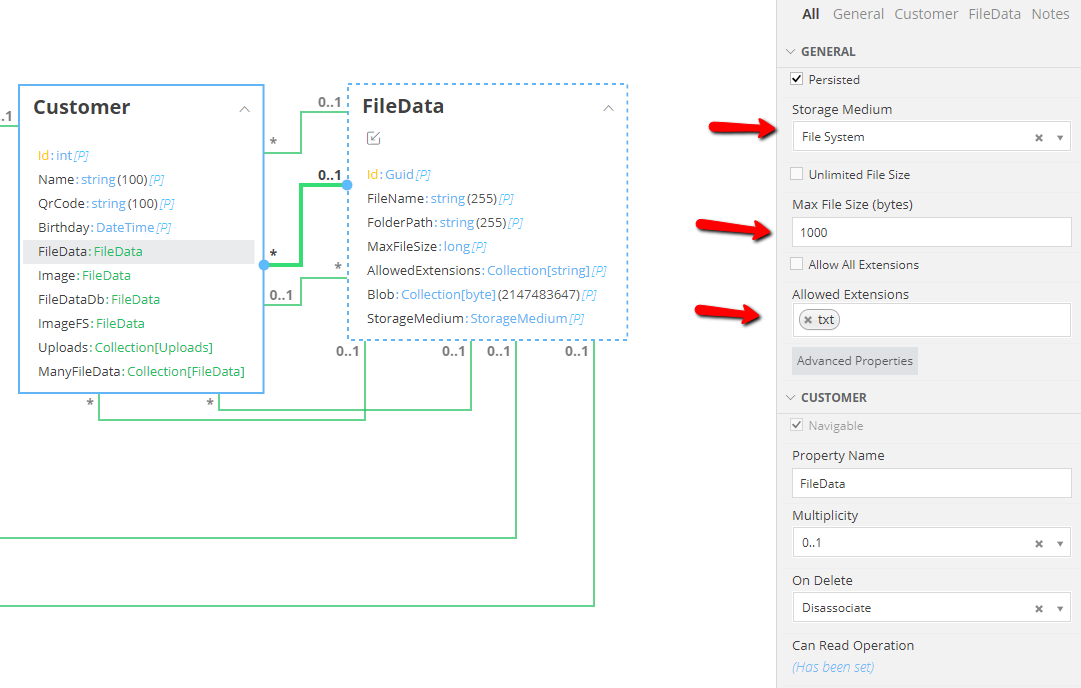The image size is (1081, 688).
Task: Clear the Multiplicity value
Action: [x=1039, y=544]
